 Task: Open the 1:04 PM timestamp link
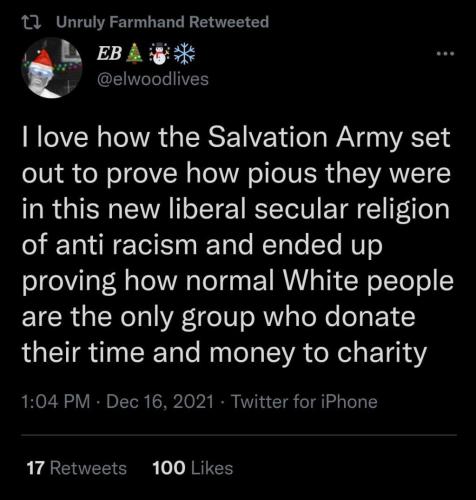click(x=56, y=401)
